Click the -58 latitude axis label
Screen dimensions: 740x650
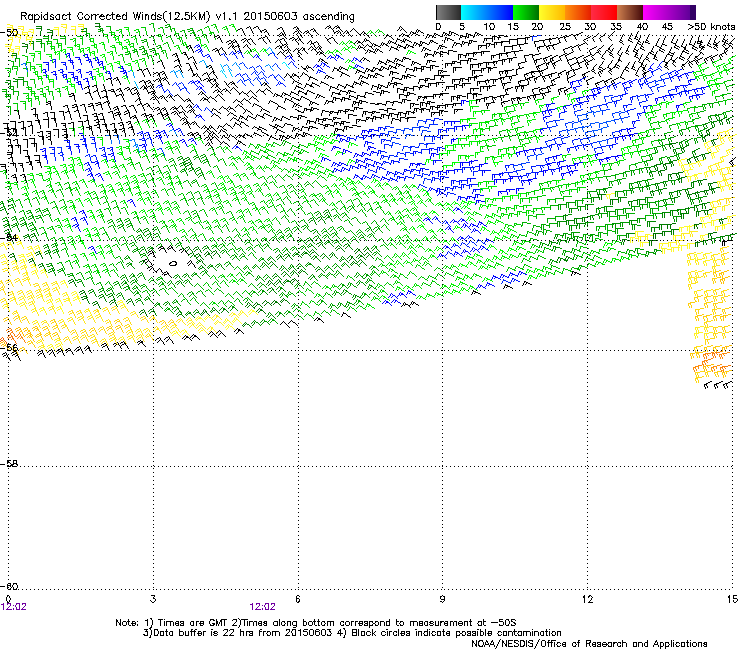coord(9,464)
